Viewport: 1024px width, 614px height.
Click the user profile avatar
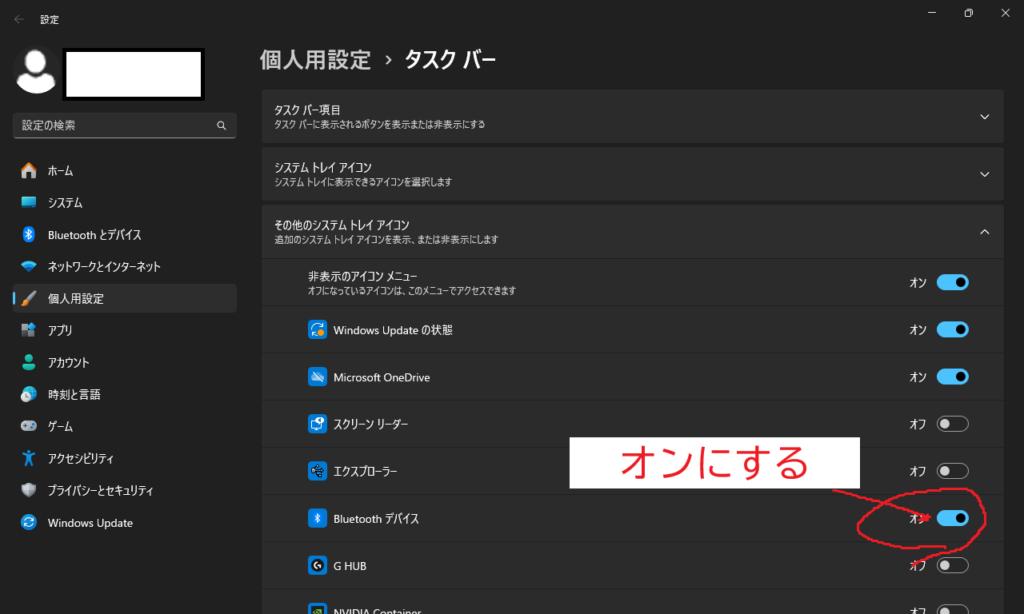tap(38, 70)
